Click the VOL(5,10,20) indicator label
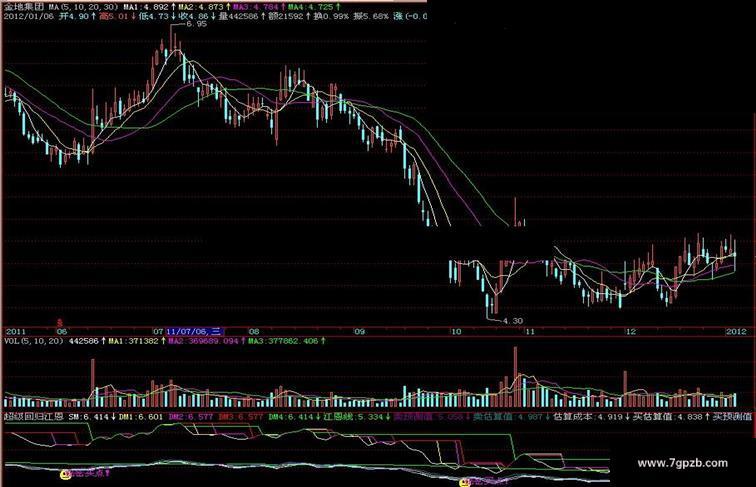 tap(34, 341)
